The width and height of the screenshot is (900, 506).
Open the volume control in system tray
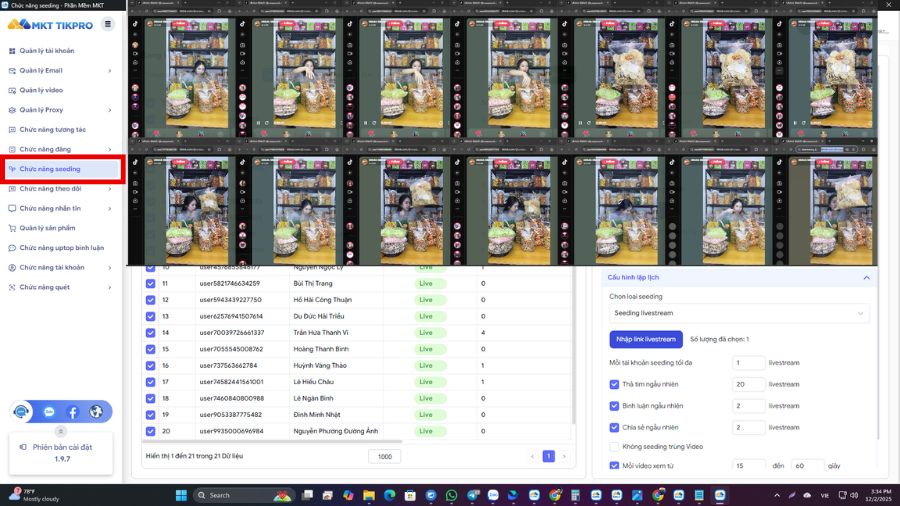pos(854,495)
